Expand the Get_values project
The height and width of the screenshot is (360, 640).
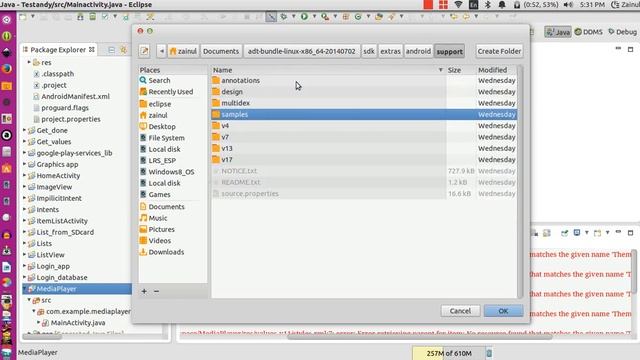pos(24,142)
